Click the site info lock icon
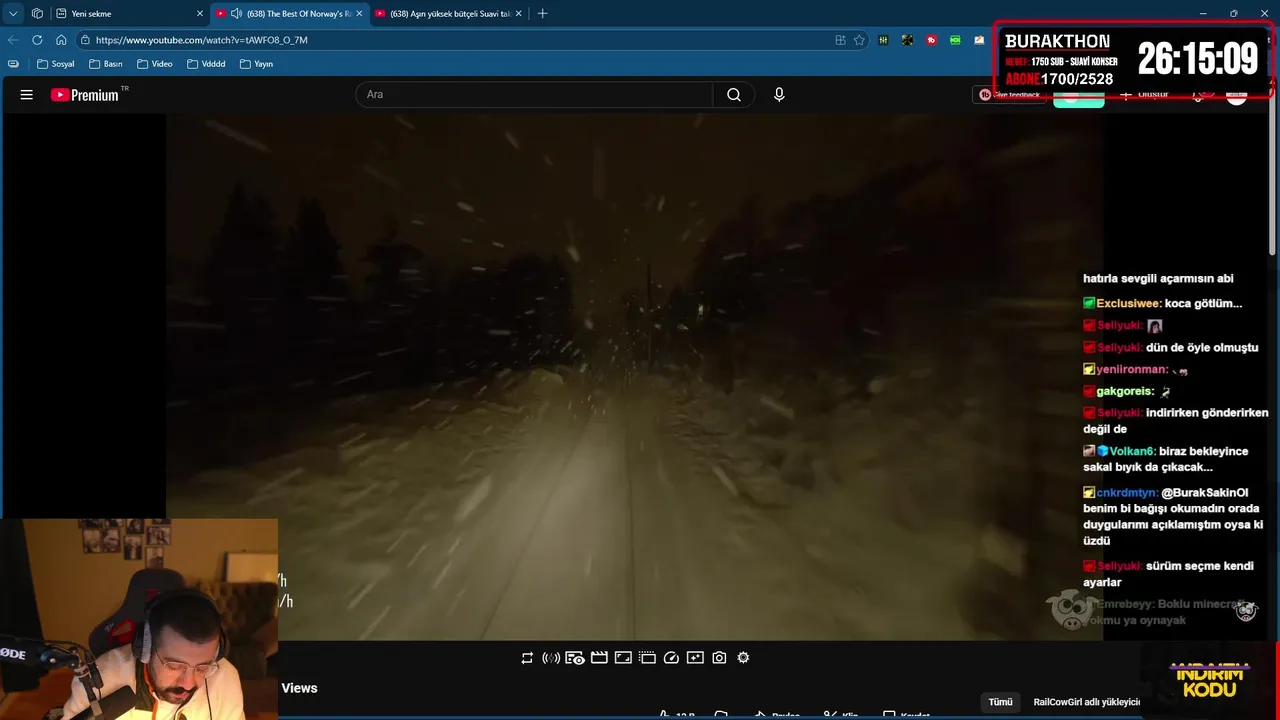The width and height of the screenshot is (1280, 720). click(x=85, y=40)
